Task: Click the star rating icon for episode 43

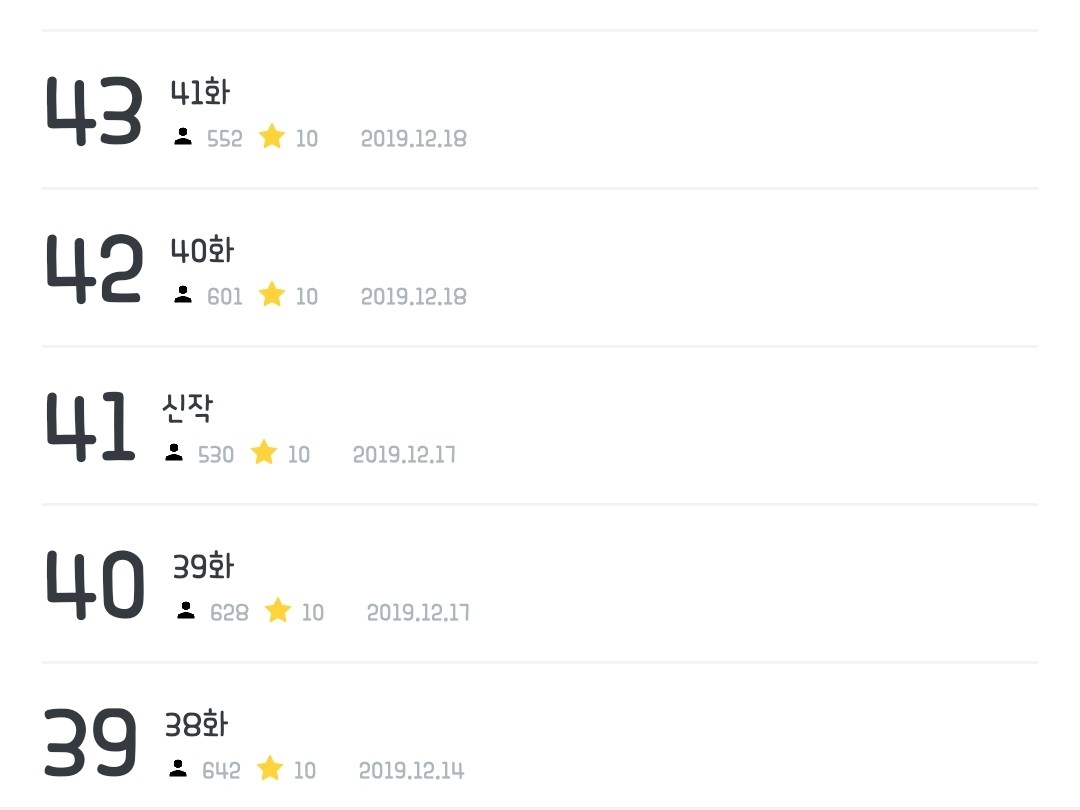Action: [272, 137]
